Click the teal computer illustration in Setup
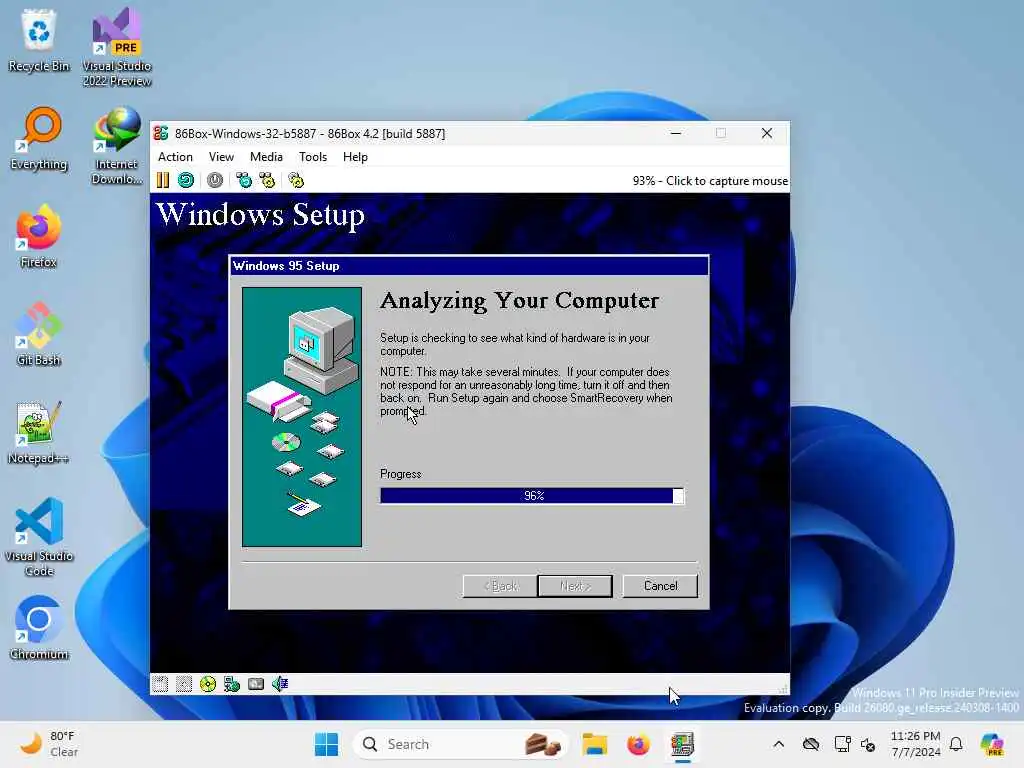The image size is (1024, 768). (302, 417)
